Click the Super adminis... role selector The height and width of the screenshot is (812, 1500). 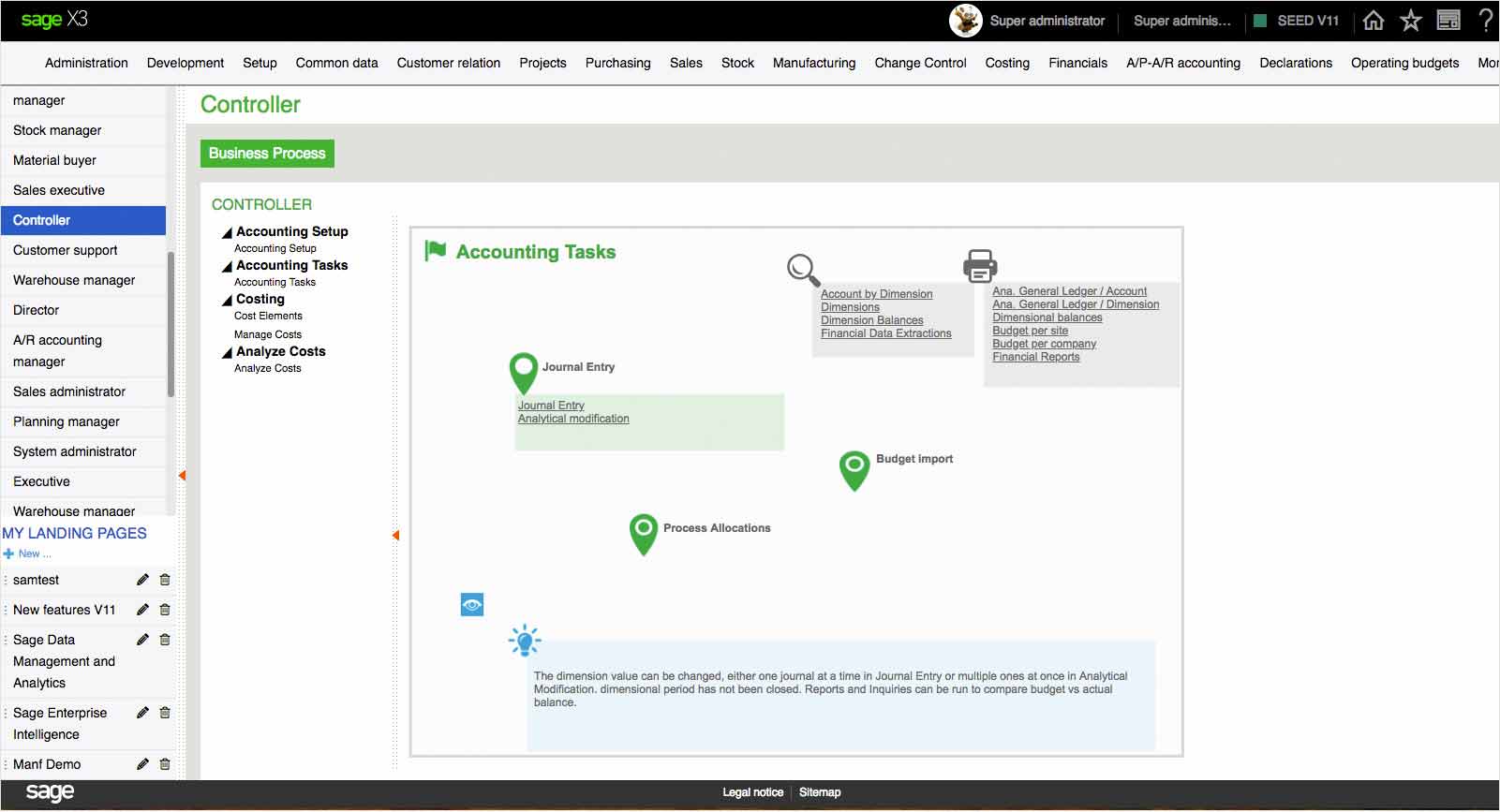point(1182,21)
